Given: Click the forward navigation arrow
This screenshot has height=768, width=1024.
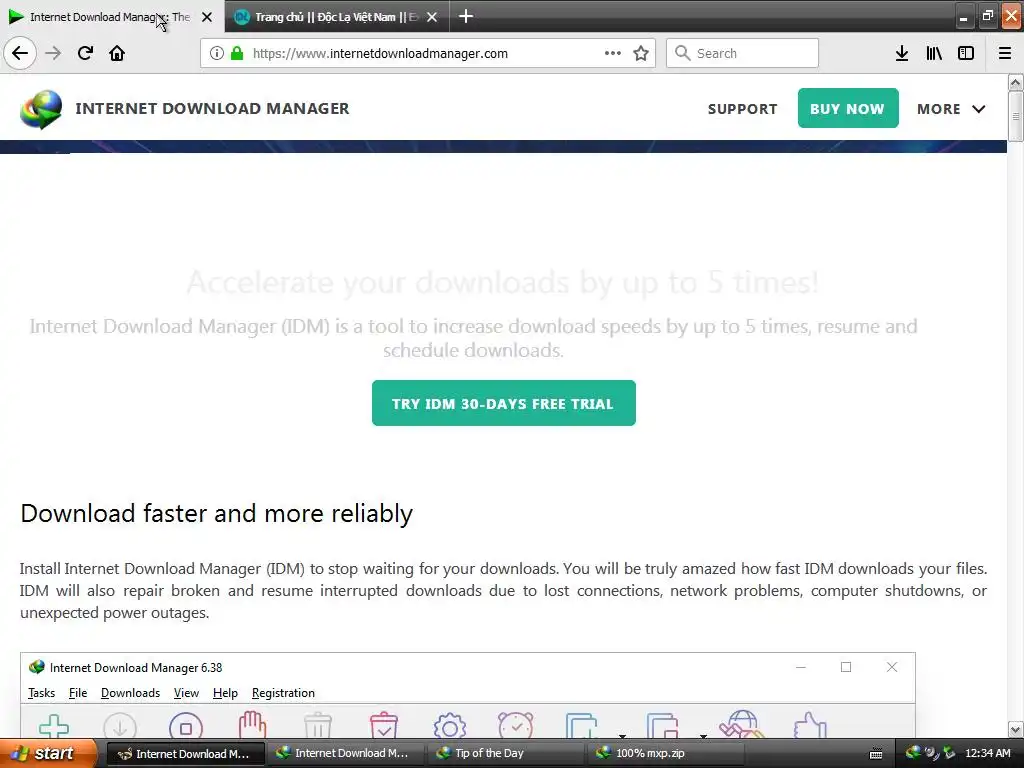Looking at the screenshot, I should coord(53,53).
